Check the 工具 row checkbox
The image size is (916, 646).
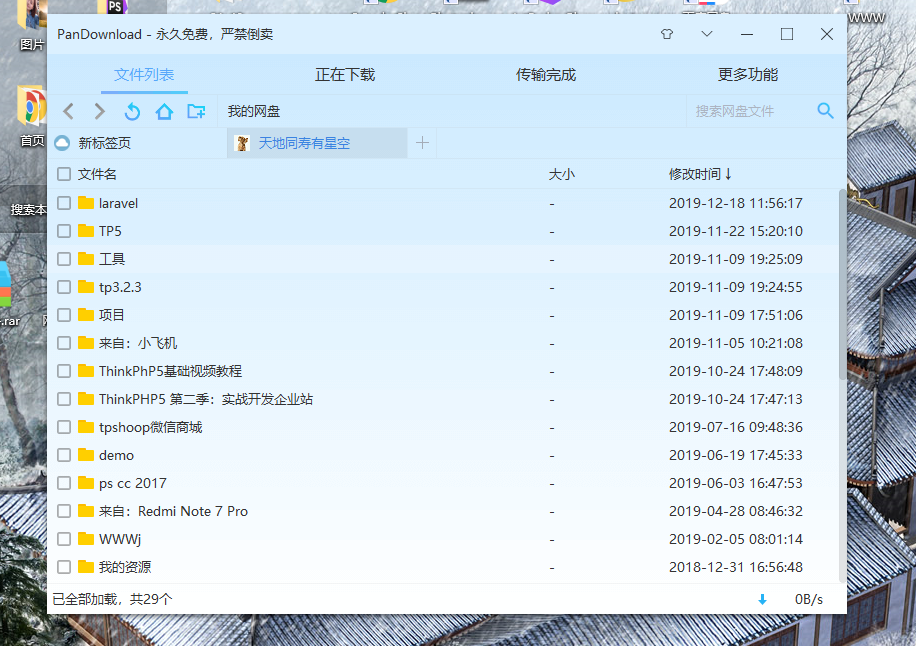[64, 259]
